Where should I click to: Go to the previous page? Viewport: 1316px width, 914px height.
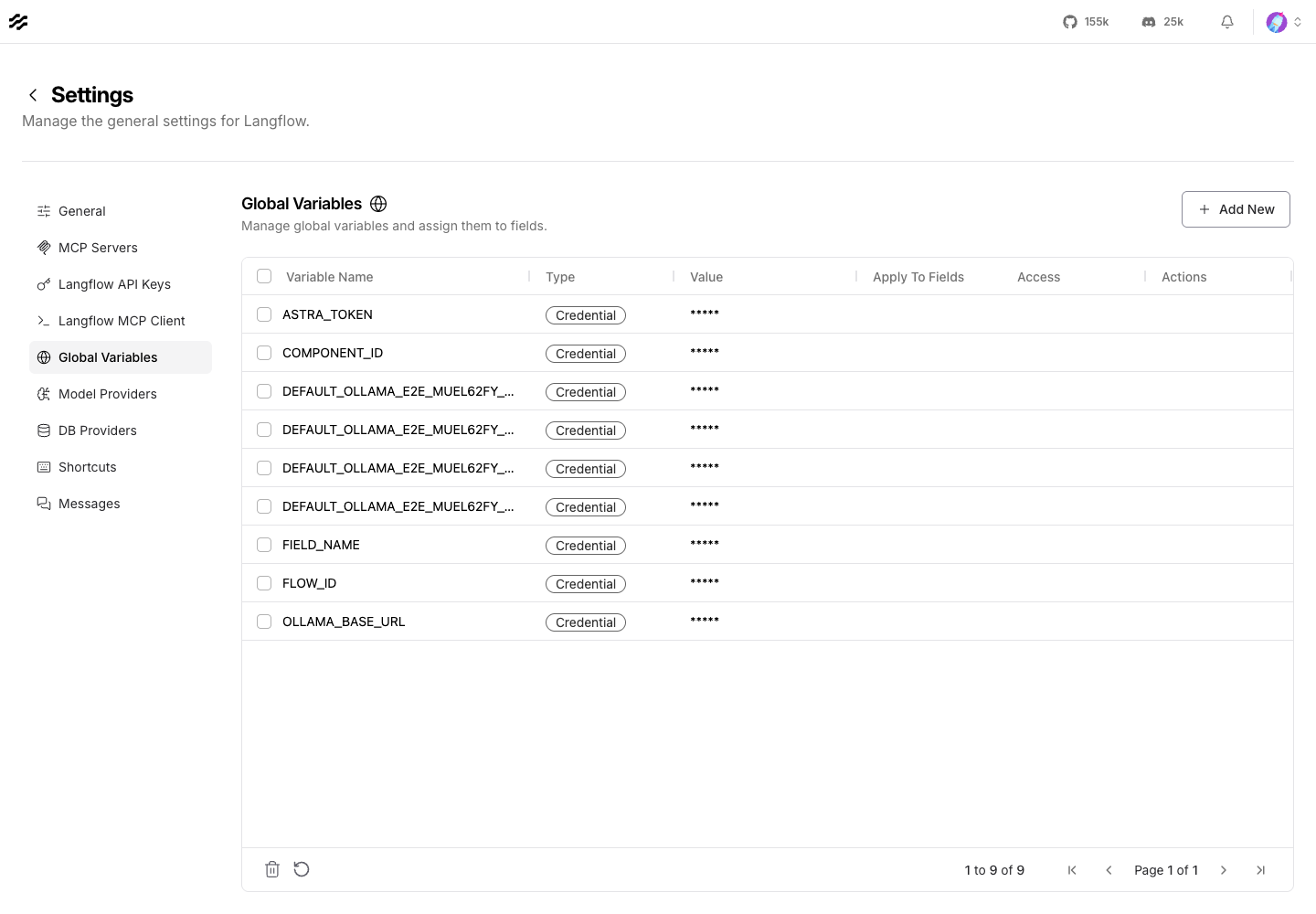[1109, 870]
